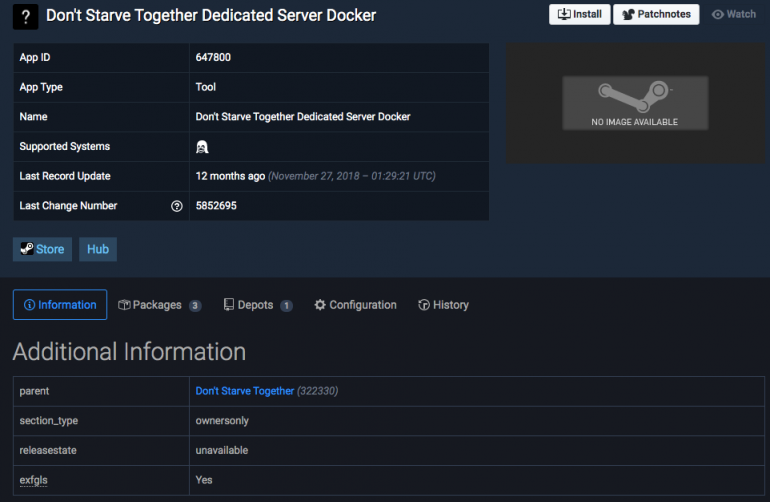This screenshot has height=502, width=770.
Task: Click the exfgls label with dotted underline
Action: (33, 480)
